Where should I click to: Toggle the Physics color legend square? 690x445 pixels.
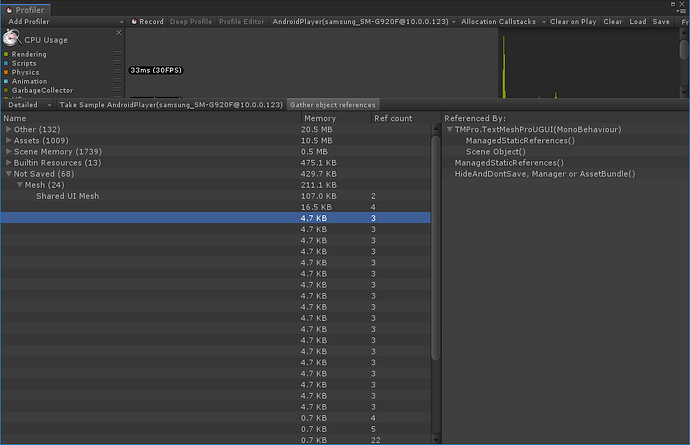coord(6,72)
